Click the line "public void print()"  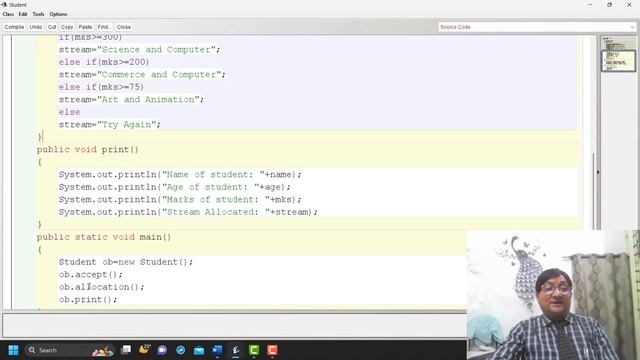87,150
